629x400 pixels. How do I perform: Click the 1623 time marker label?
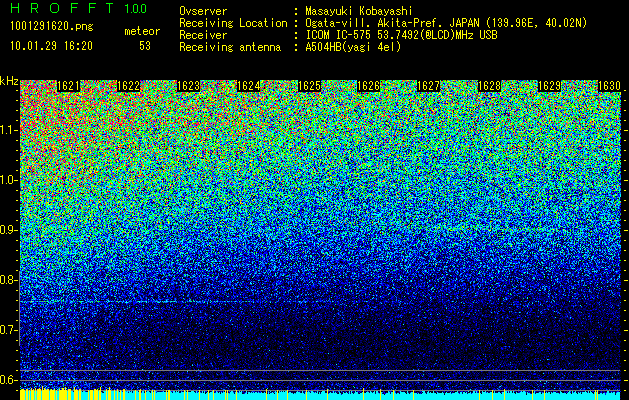189,86
